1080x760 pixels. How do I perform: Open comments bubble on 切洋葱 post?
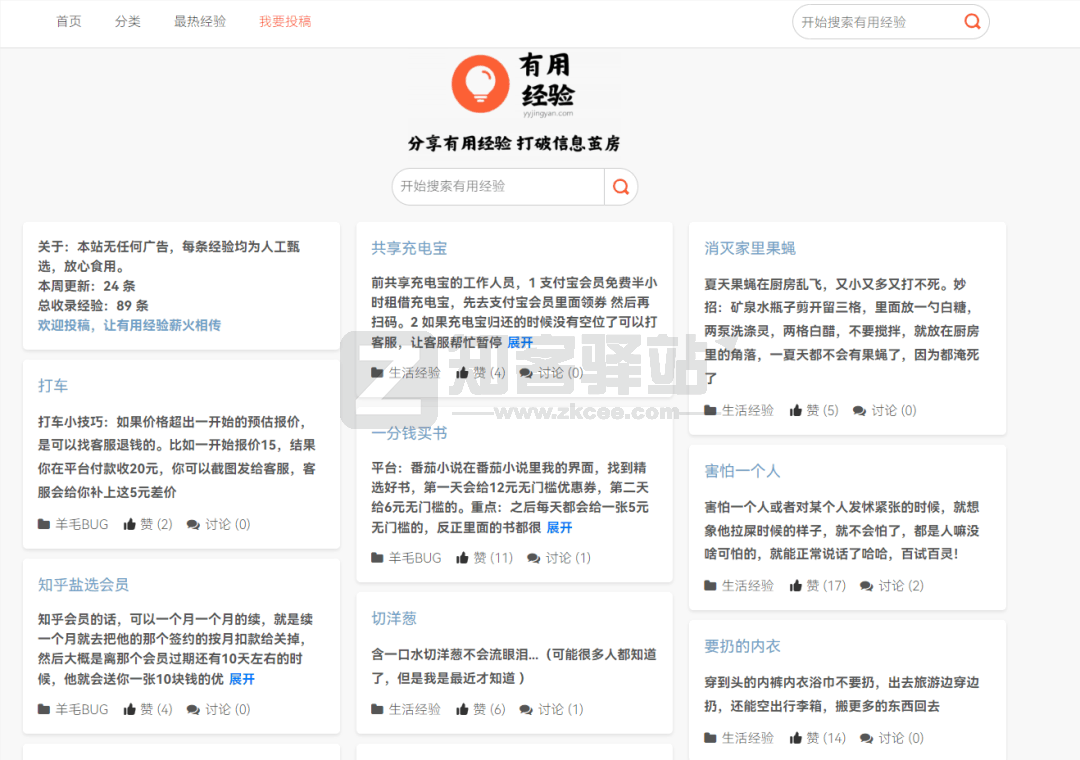[x=526, y=710]
